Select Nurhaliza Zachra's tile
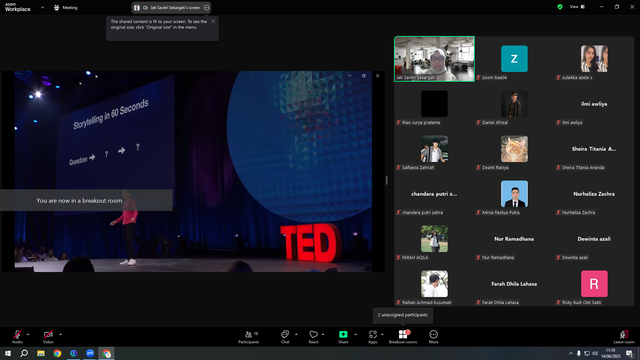 coord(594,194)
